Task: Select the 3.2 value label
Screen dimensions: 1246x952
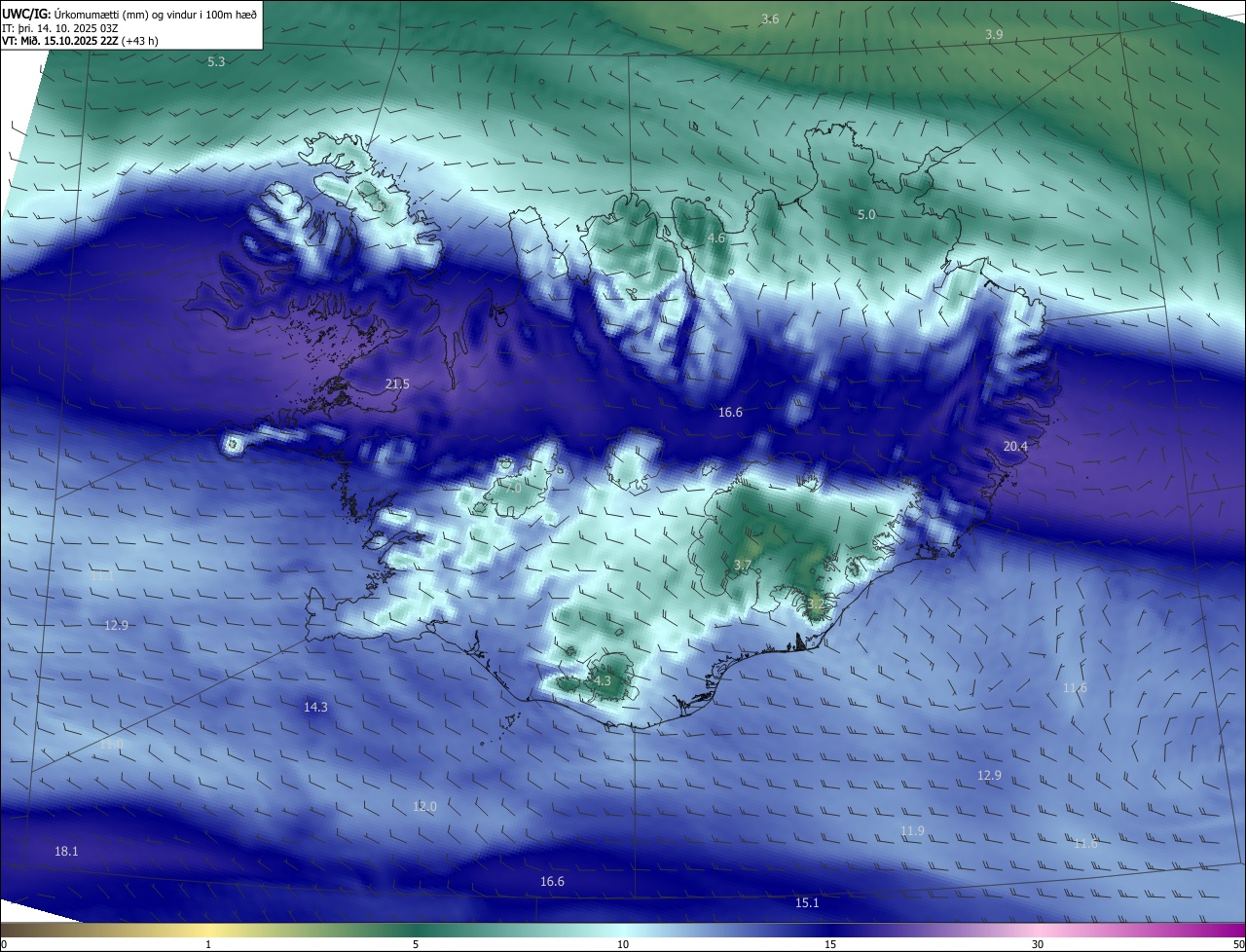Action: pos(816,604)
